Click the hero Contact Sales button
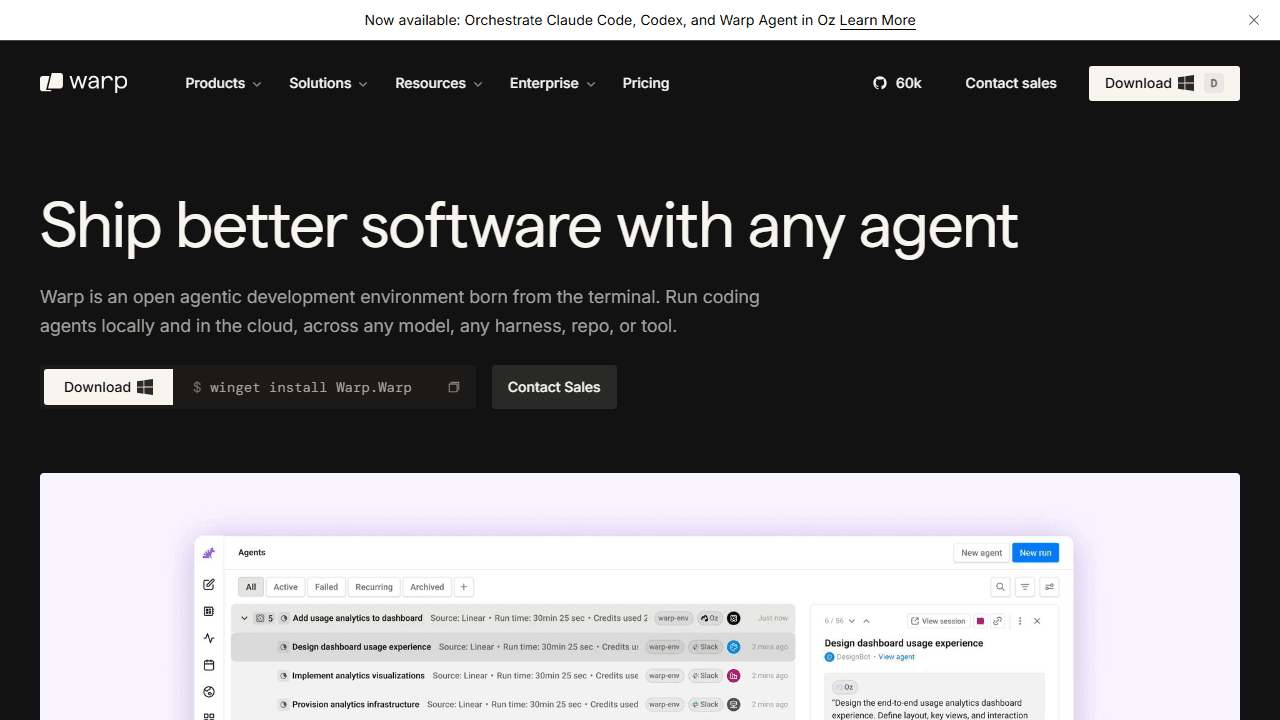The height and width of the screenshot is (720, 1280). click(x=554, y=387)
